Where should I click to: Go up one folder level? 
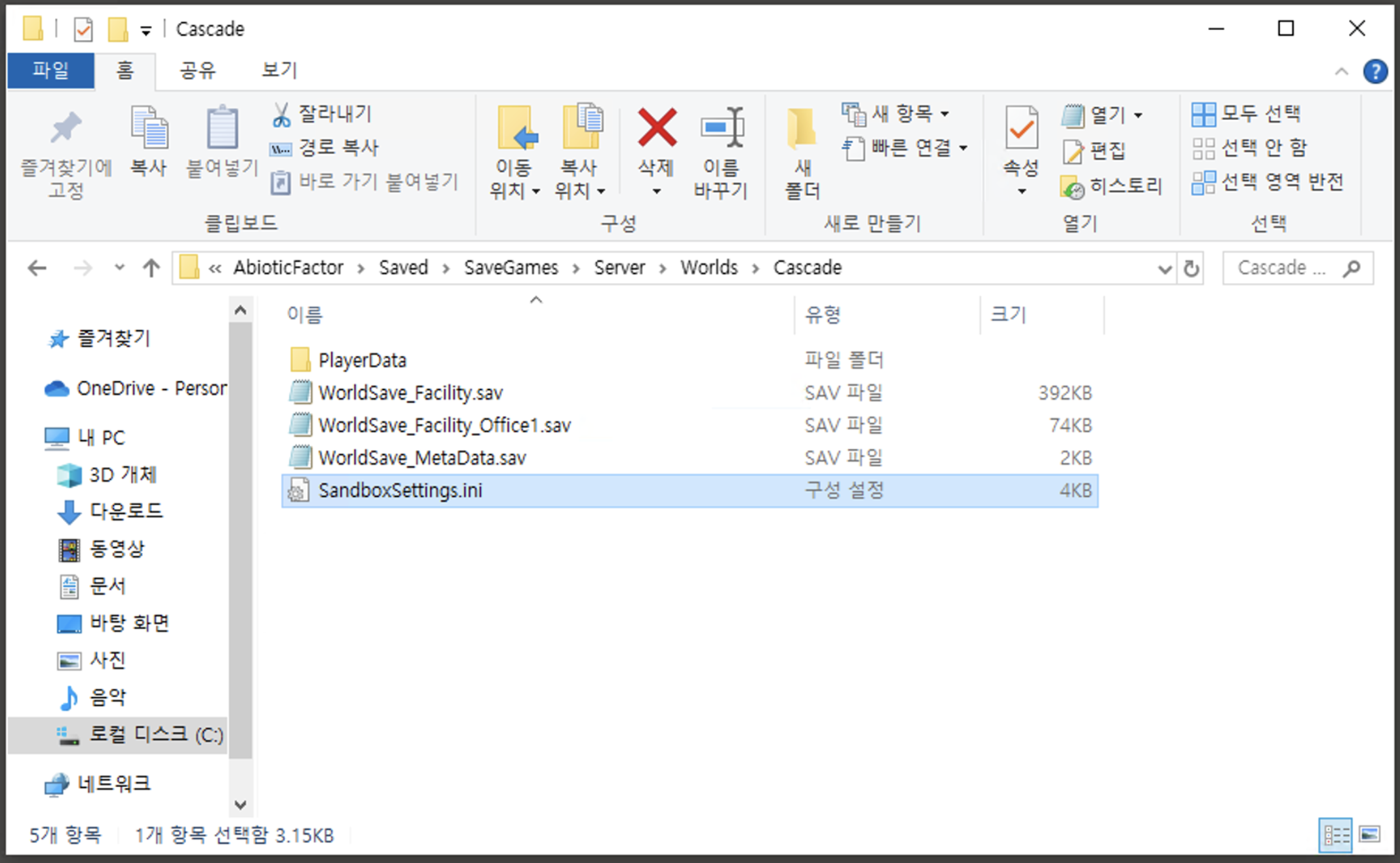coord(151,268)
